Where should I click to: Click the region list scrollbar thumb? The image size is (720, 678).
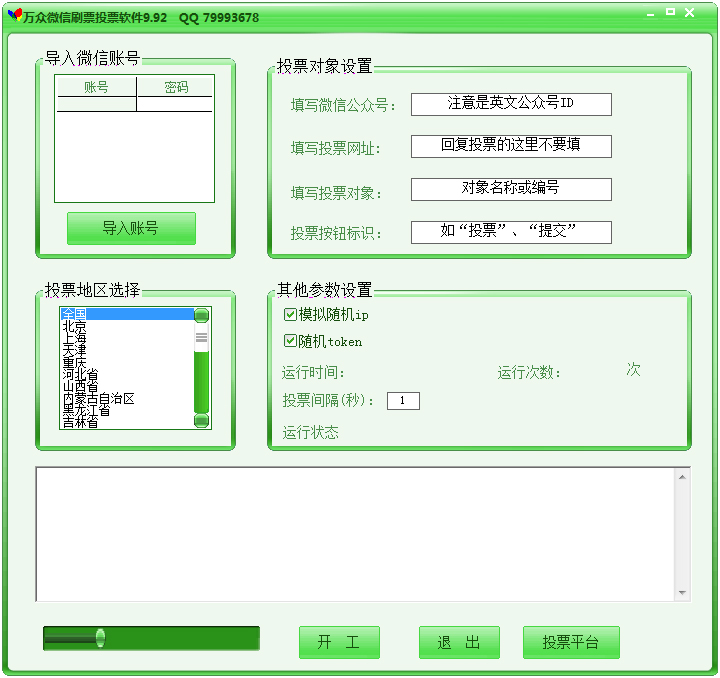point(201,337)
